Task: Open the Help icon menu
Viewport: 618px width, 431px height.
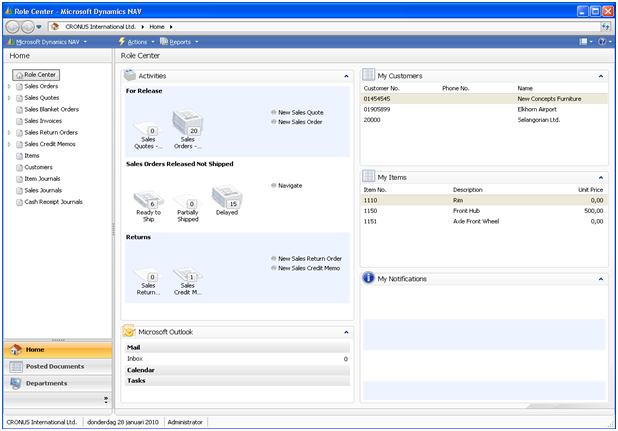Action: 604,42
